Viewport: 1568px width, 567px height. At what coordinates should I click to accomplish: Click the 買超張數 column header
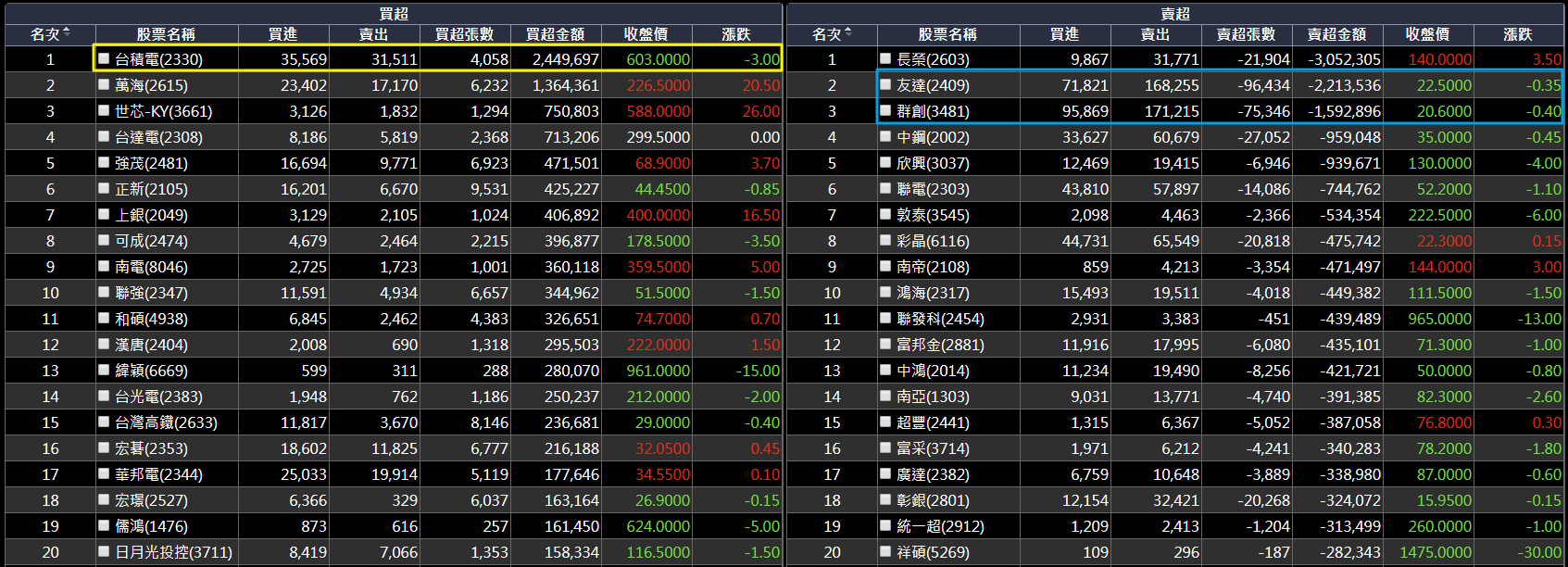point(464,34)
